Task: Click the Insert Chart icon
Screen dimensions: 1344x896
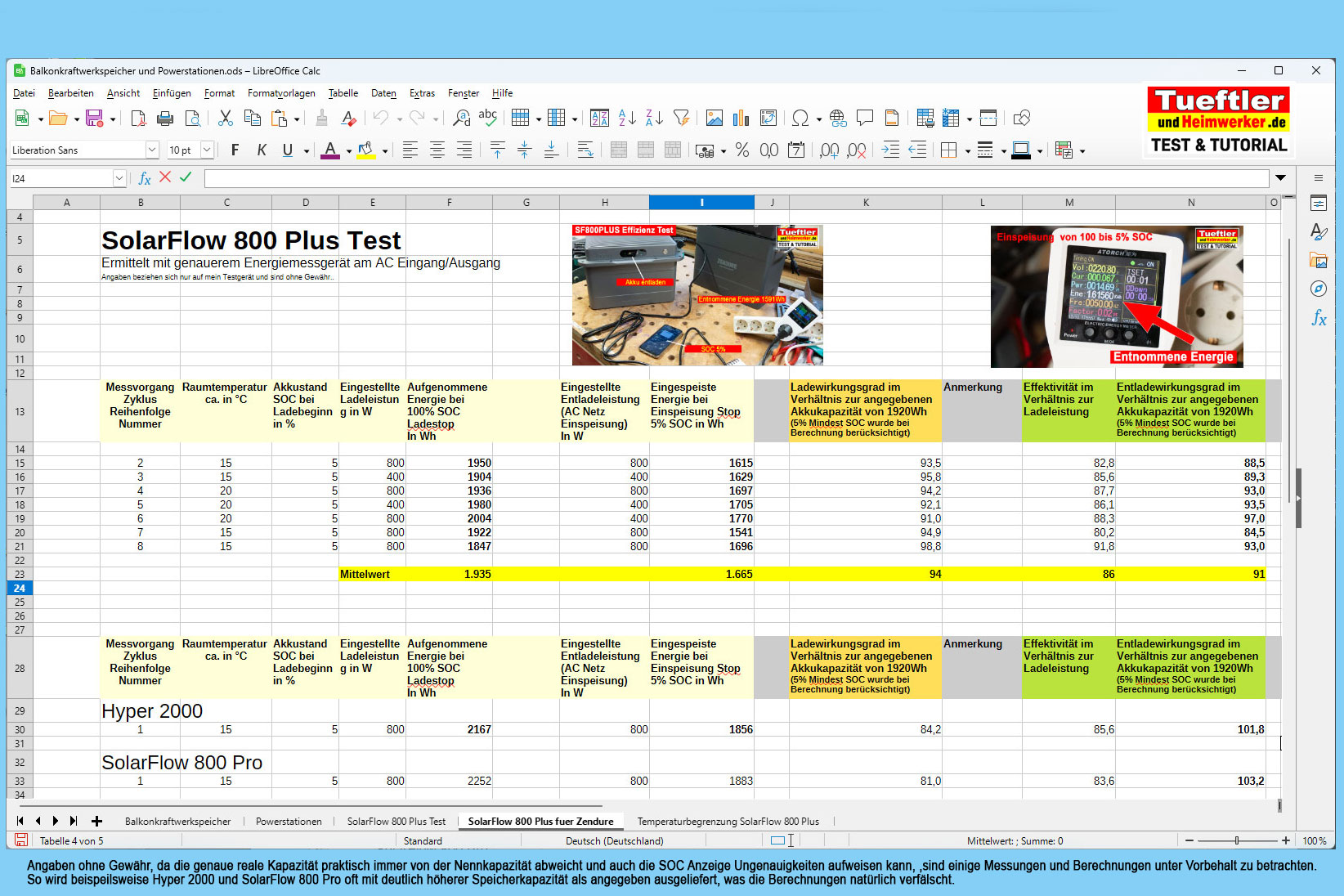Action: point(741,119)
